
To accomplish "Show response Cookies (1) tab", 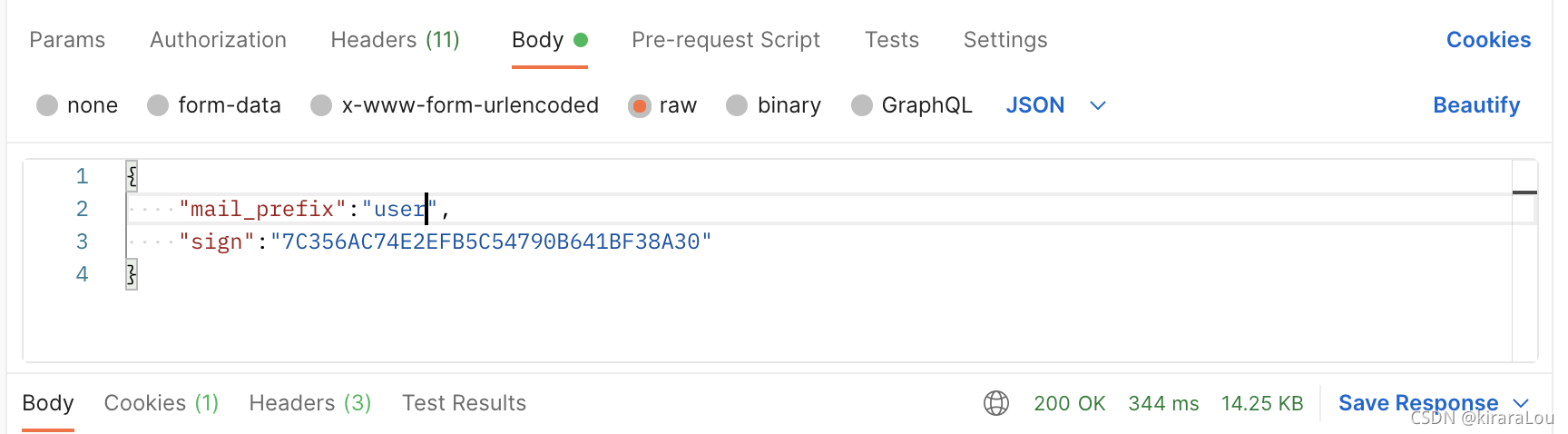I will (162, 403).
